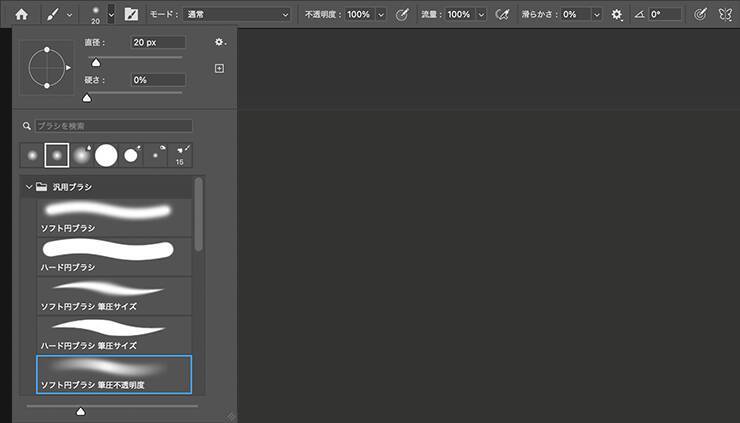Open the brush picker gear menu
The height and width of the screenshot is (423, 740).
[x=220, y=42]
